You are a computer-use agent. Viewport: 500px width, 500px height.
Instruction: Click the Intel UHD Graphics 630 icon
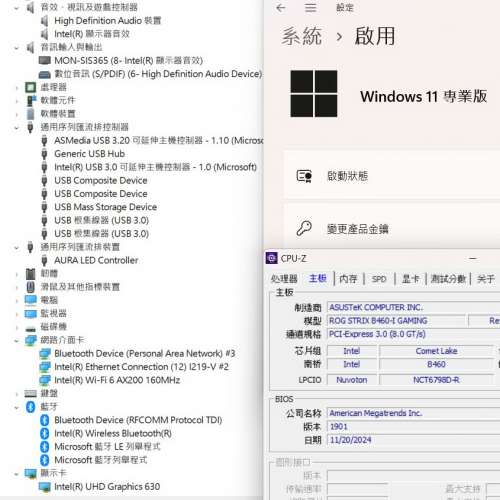click(45, 487)
